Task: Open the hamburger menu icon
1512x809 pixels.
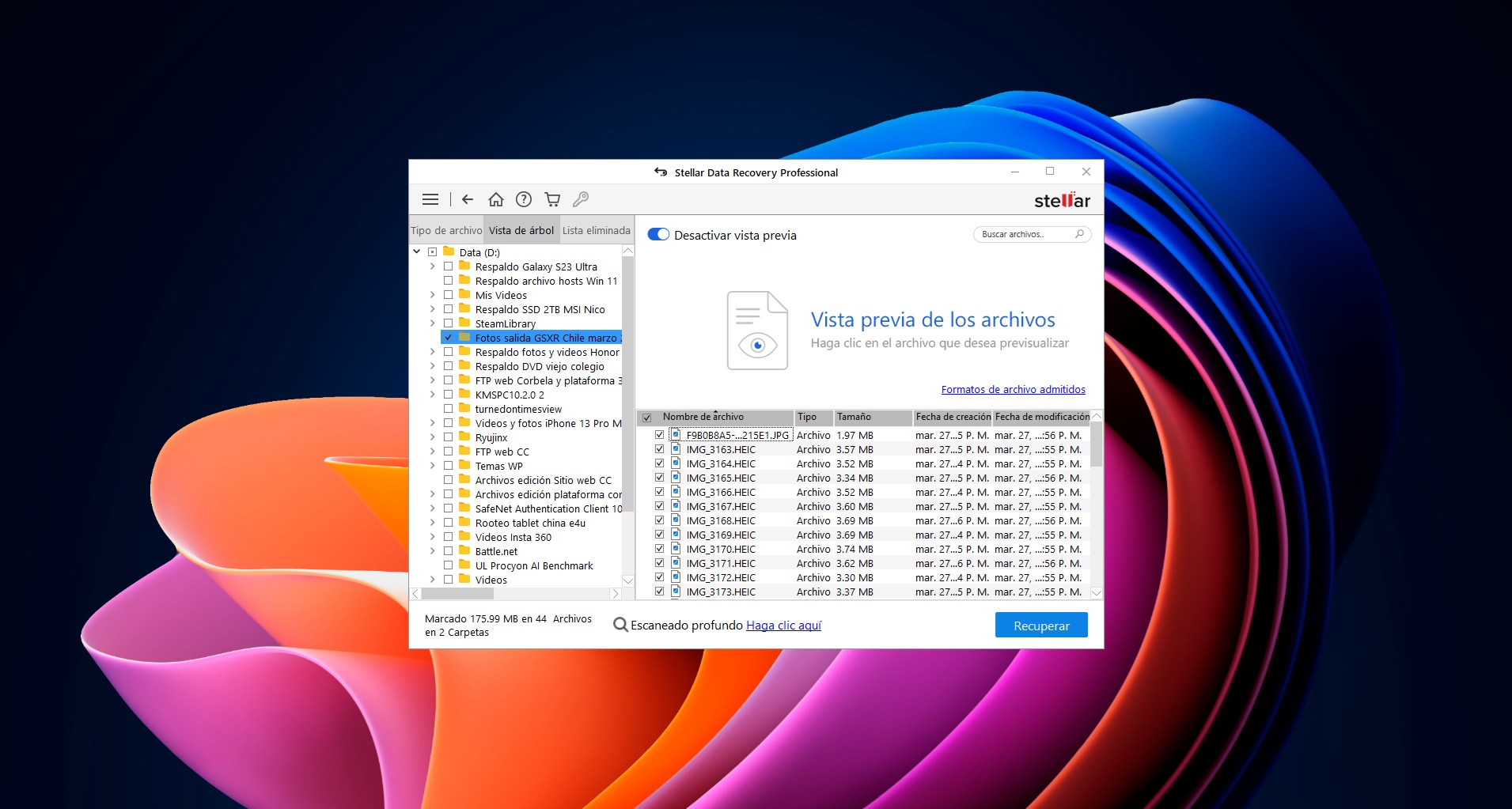Action: pos(430,199)
